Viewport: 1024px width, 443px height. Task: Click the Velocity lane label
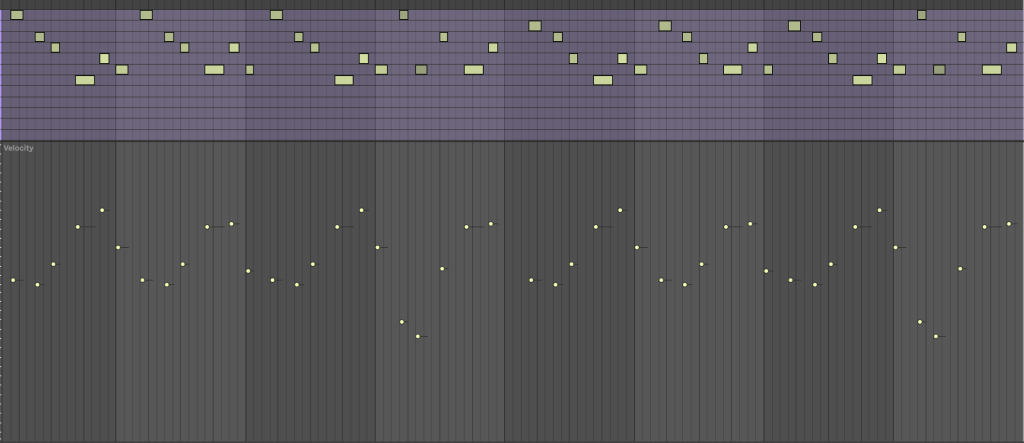click(x=18, y=148)
